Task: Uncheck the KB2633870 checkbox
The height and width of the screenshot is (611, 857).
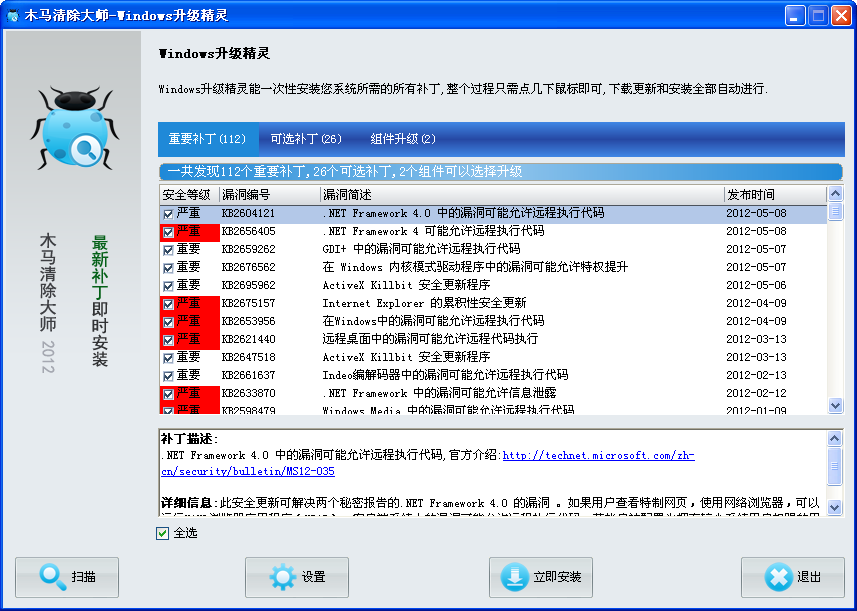Action: [x=168, y=395]
